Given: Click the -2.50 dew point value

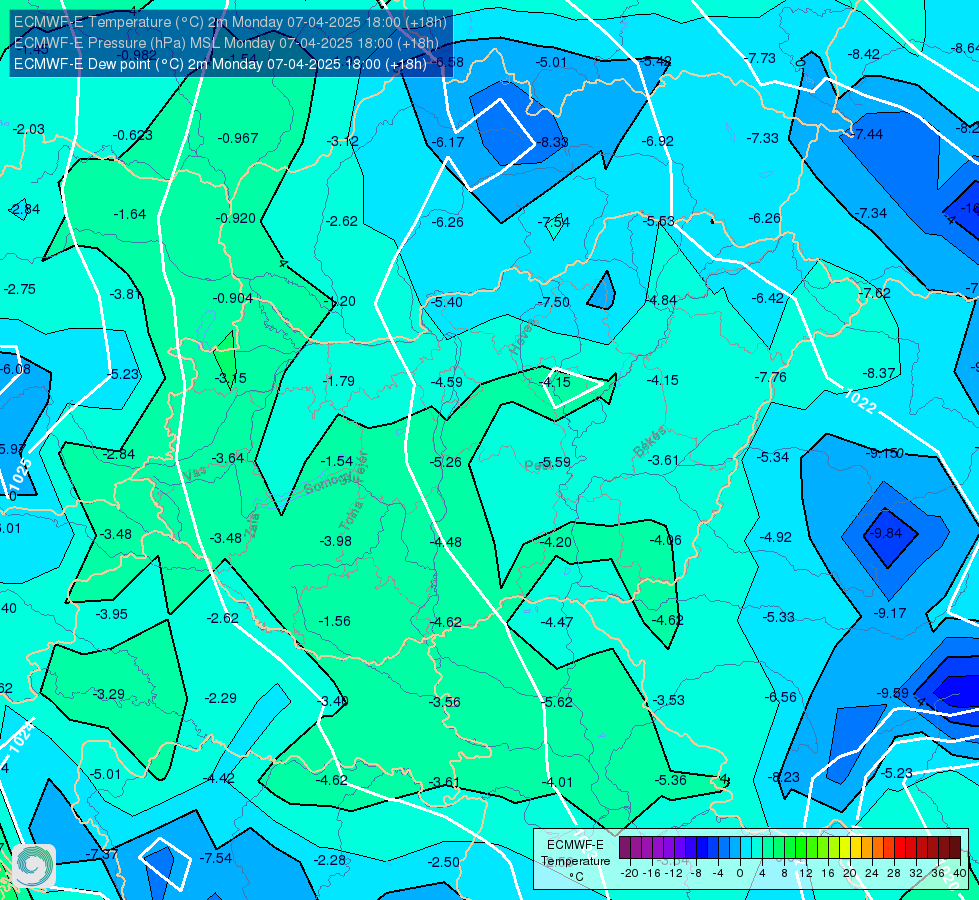Looking at the screenshot, I should click(443, 862).
